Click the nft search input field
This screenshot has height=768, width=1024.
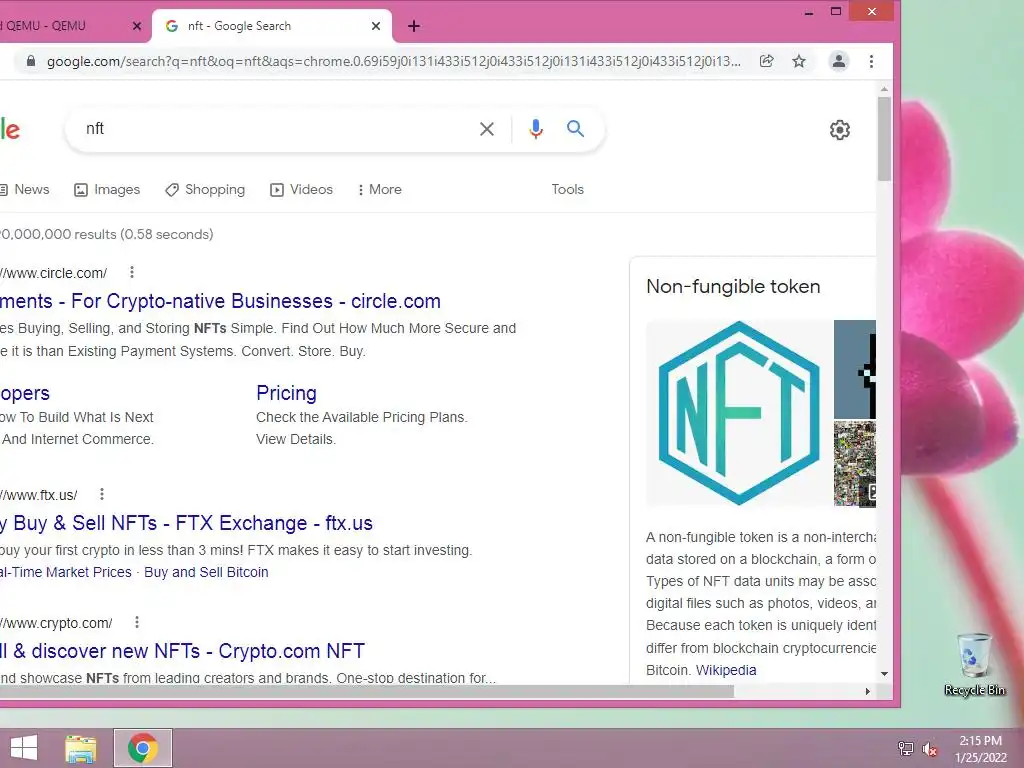(274, 129)
